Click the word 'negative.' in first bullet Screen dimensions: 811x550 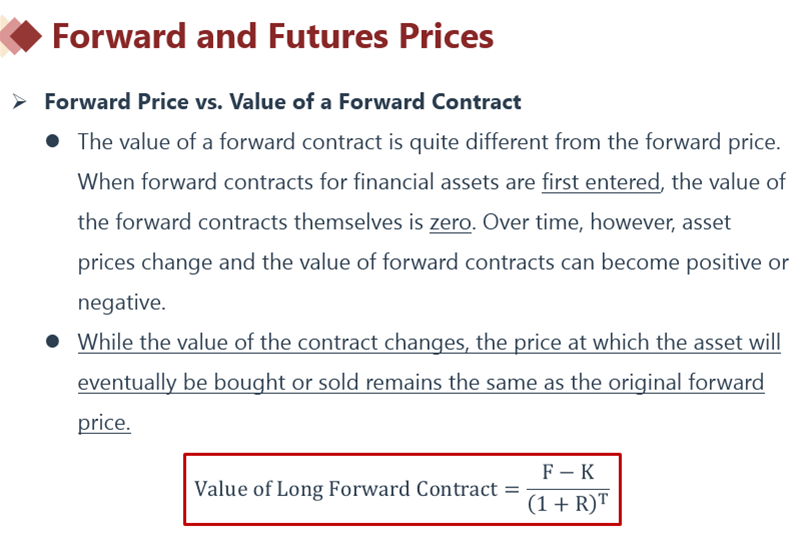(120, 302)
